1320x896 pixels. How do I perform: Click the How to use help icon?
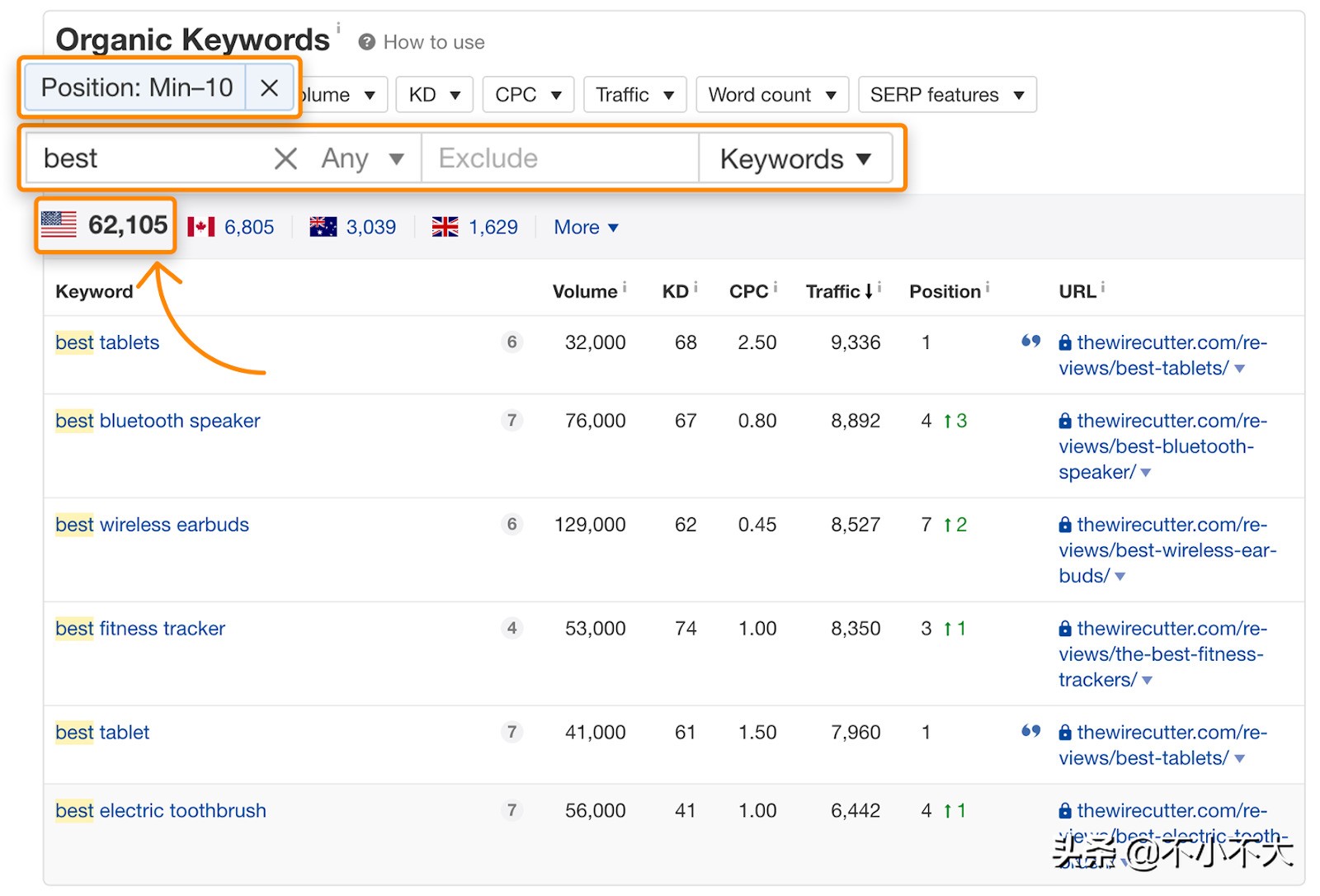coord(367,42)
